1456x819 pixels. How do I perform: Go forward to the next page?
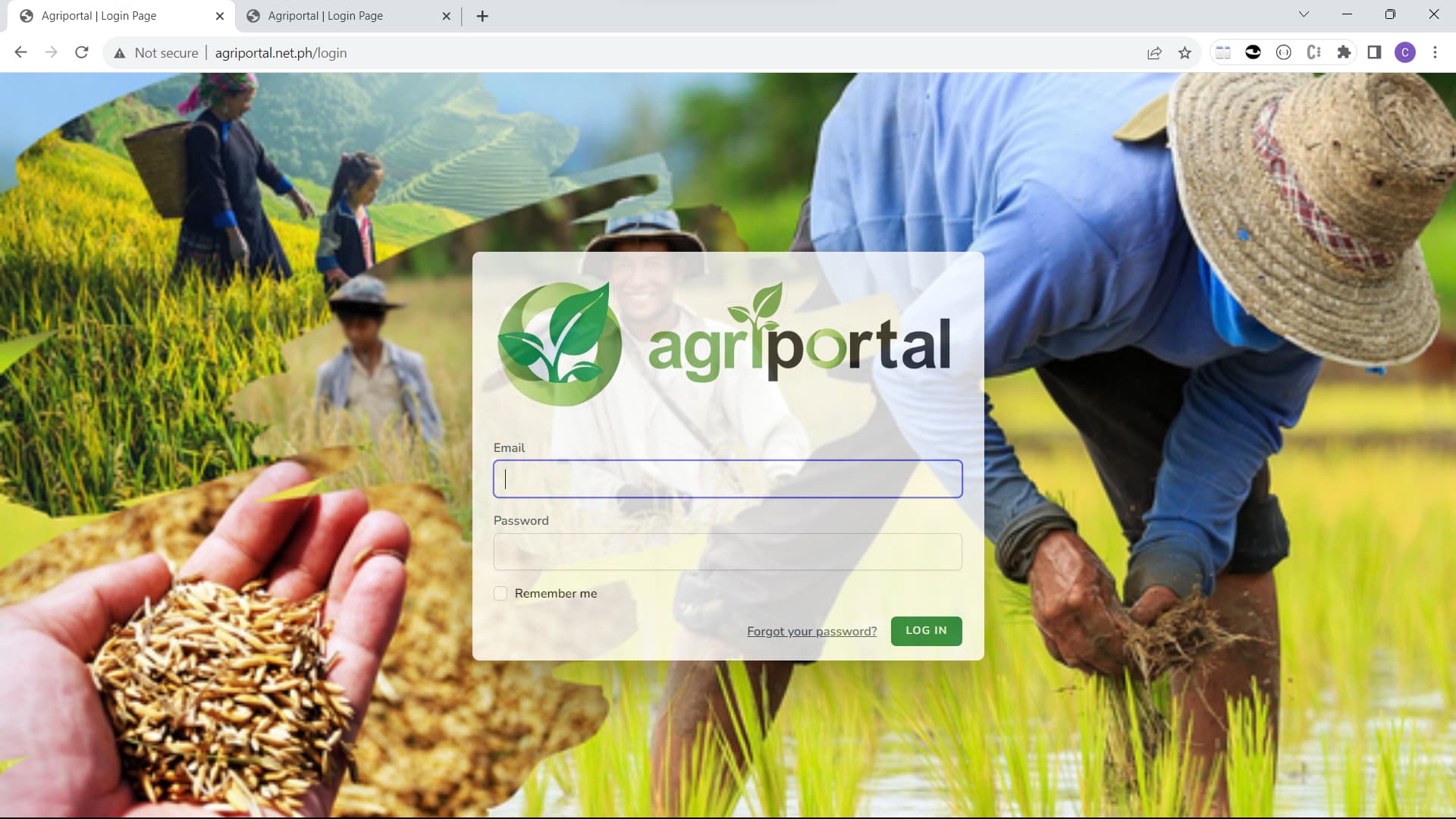51,52
